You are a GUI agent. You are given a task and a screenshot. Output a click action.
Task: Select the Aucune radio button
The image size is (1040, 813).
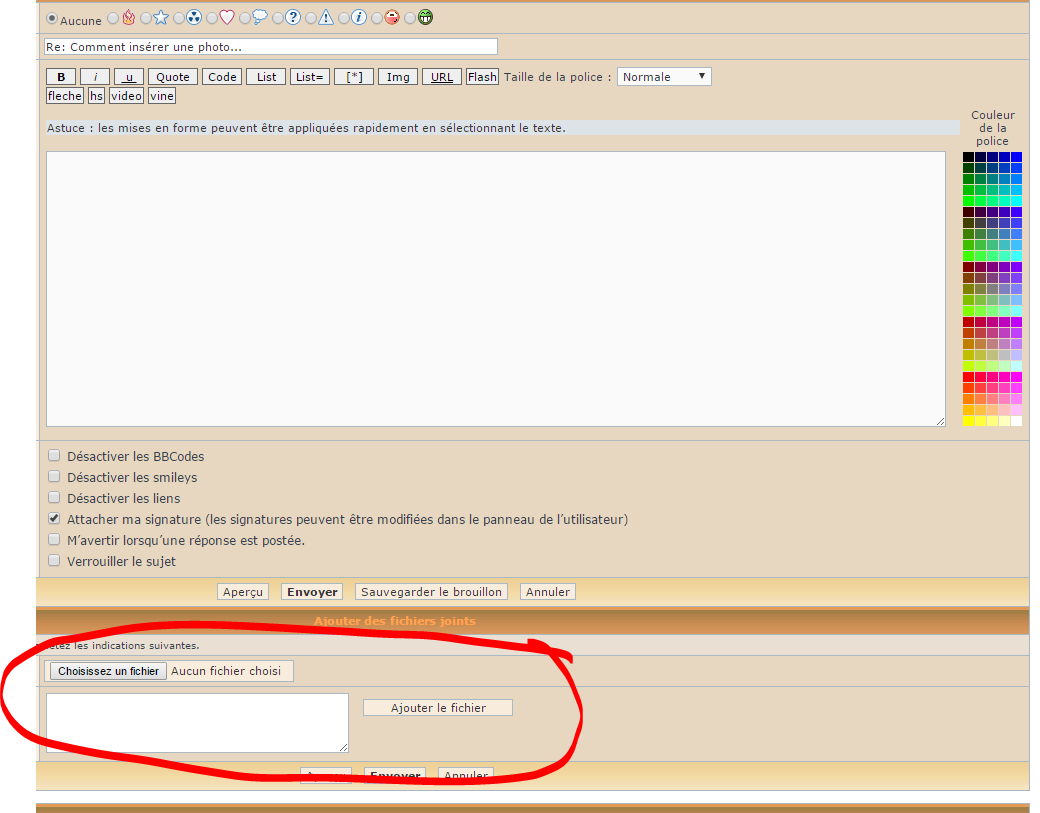pyautogui.click(x=52, y=18)
